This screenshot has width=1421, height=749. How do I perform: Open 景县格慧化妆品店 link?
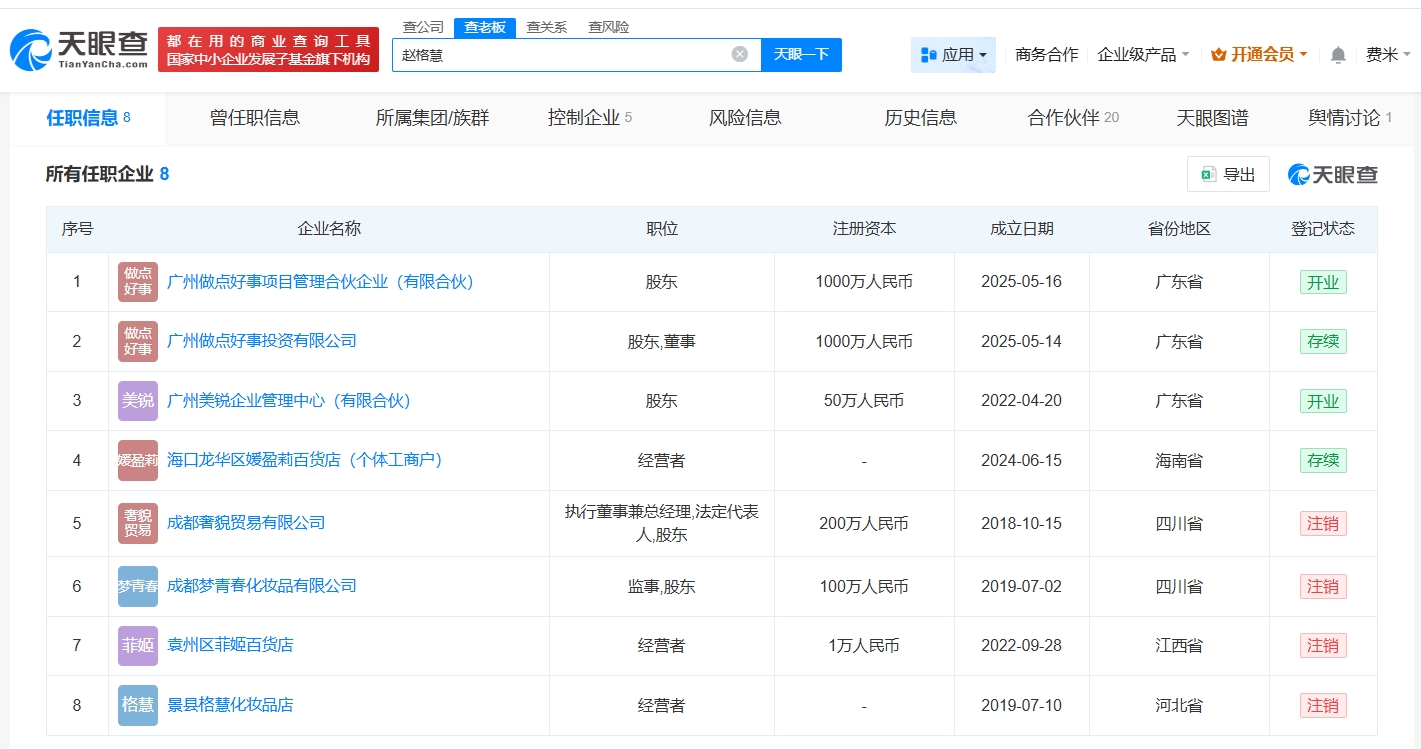tap(230, 705)
